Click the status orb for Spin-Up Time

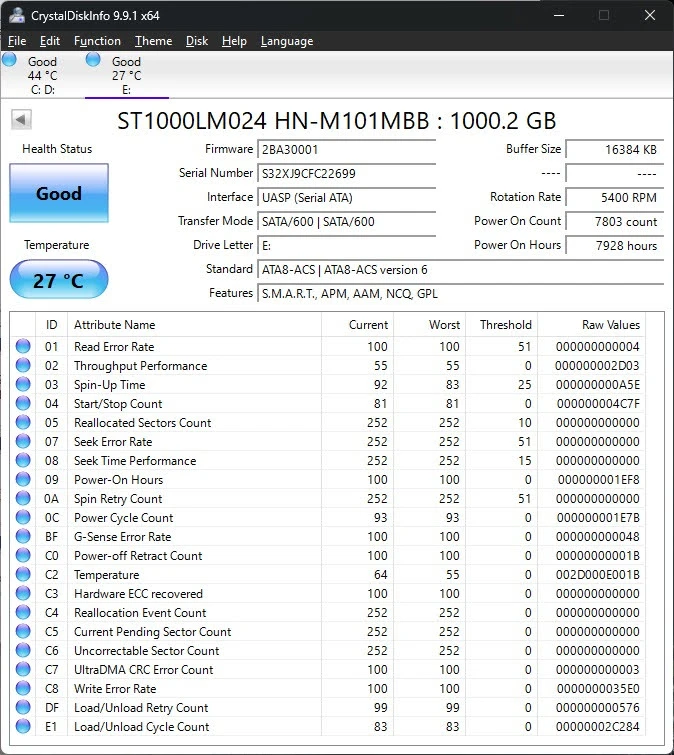23,384
